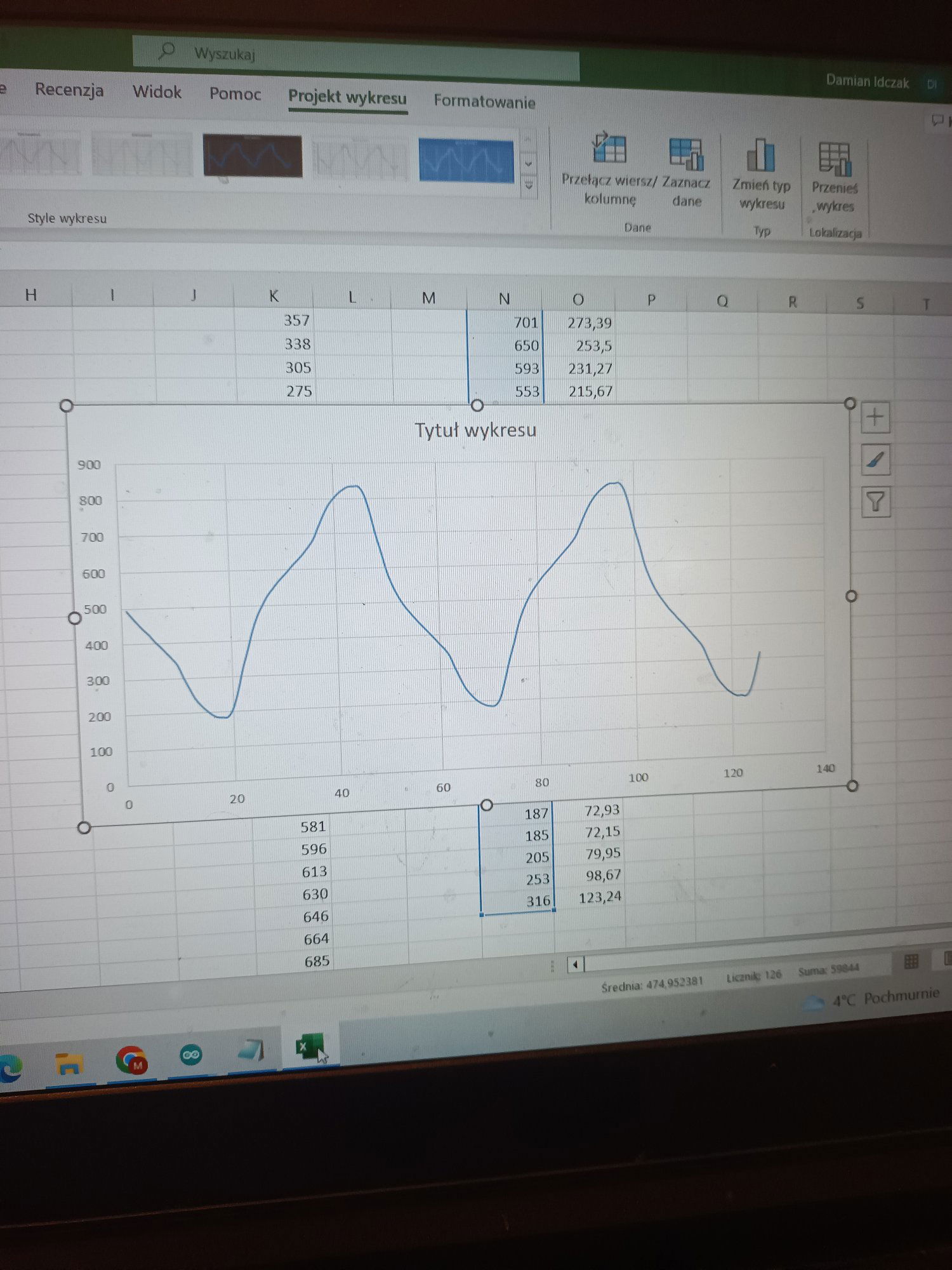
Task: Click the 4°C Pochmurnie weather text
Action: point(886,998)
